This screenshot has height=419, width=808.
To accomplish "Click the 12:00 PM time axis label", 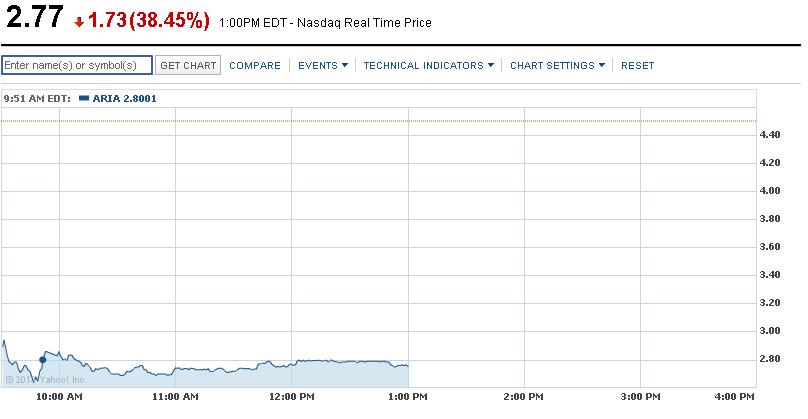I will (291, 397).
